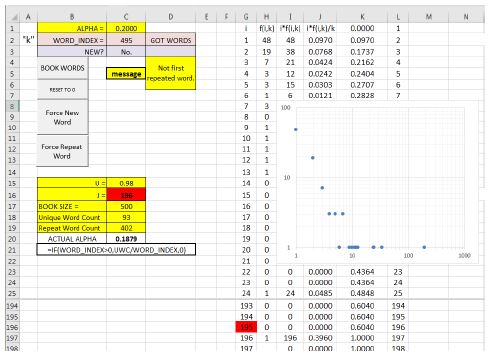This screenshot has width=493, height=361.
Task: Select the cell showing 0.2707
Action: [362, 85]
